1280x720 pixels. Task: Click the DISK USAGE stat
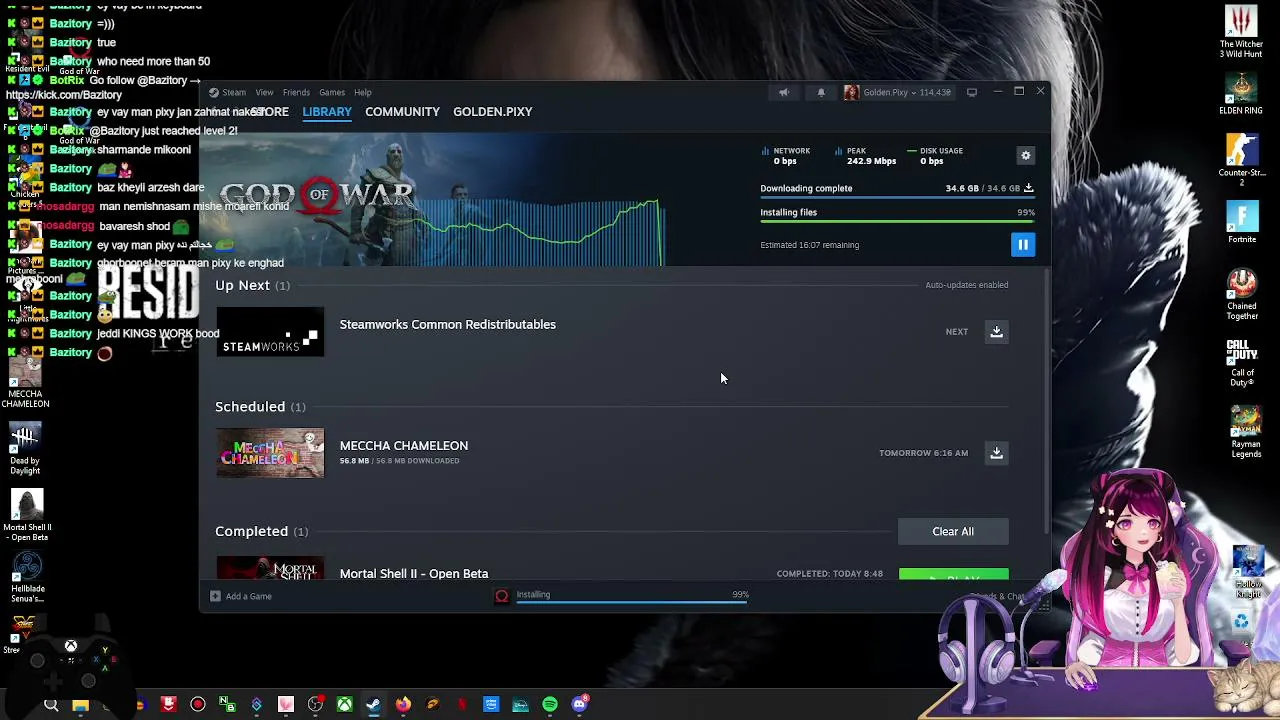click(936, 155)
